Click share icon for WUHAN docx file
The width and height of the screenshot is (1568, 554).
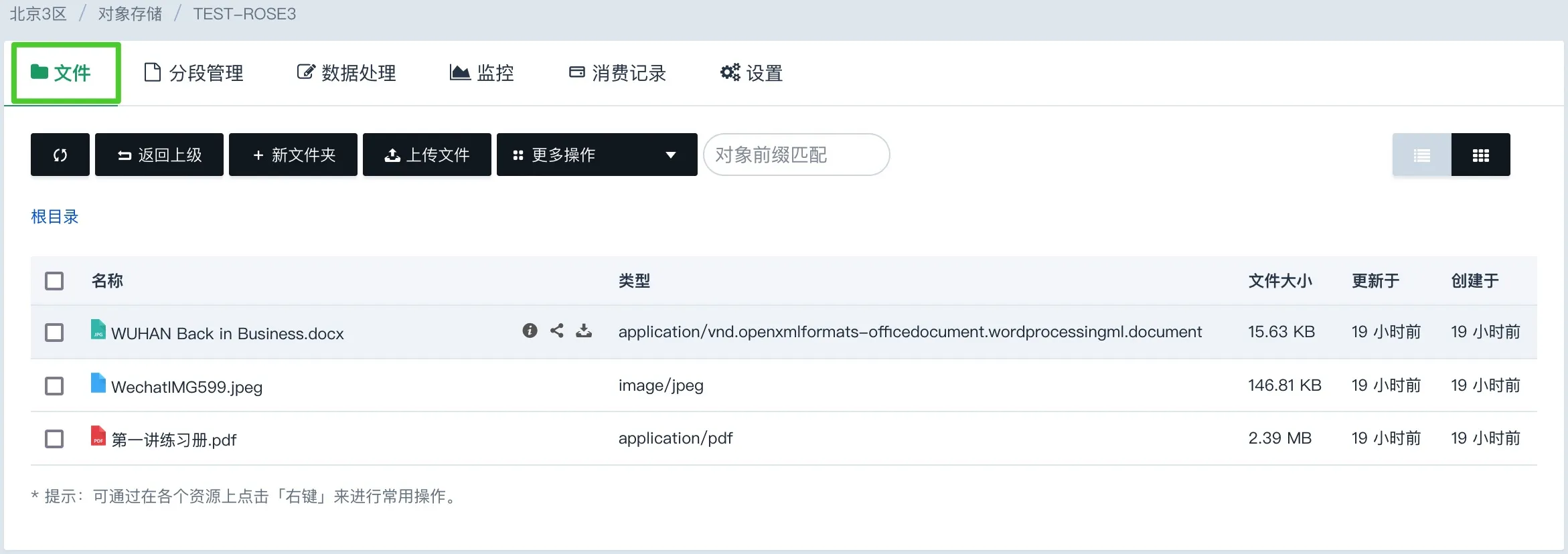tap(557, 331)
